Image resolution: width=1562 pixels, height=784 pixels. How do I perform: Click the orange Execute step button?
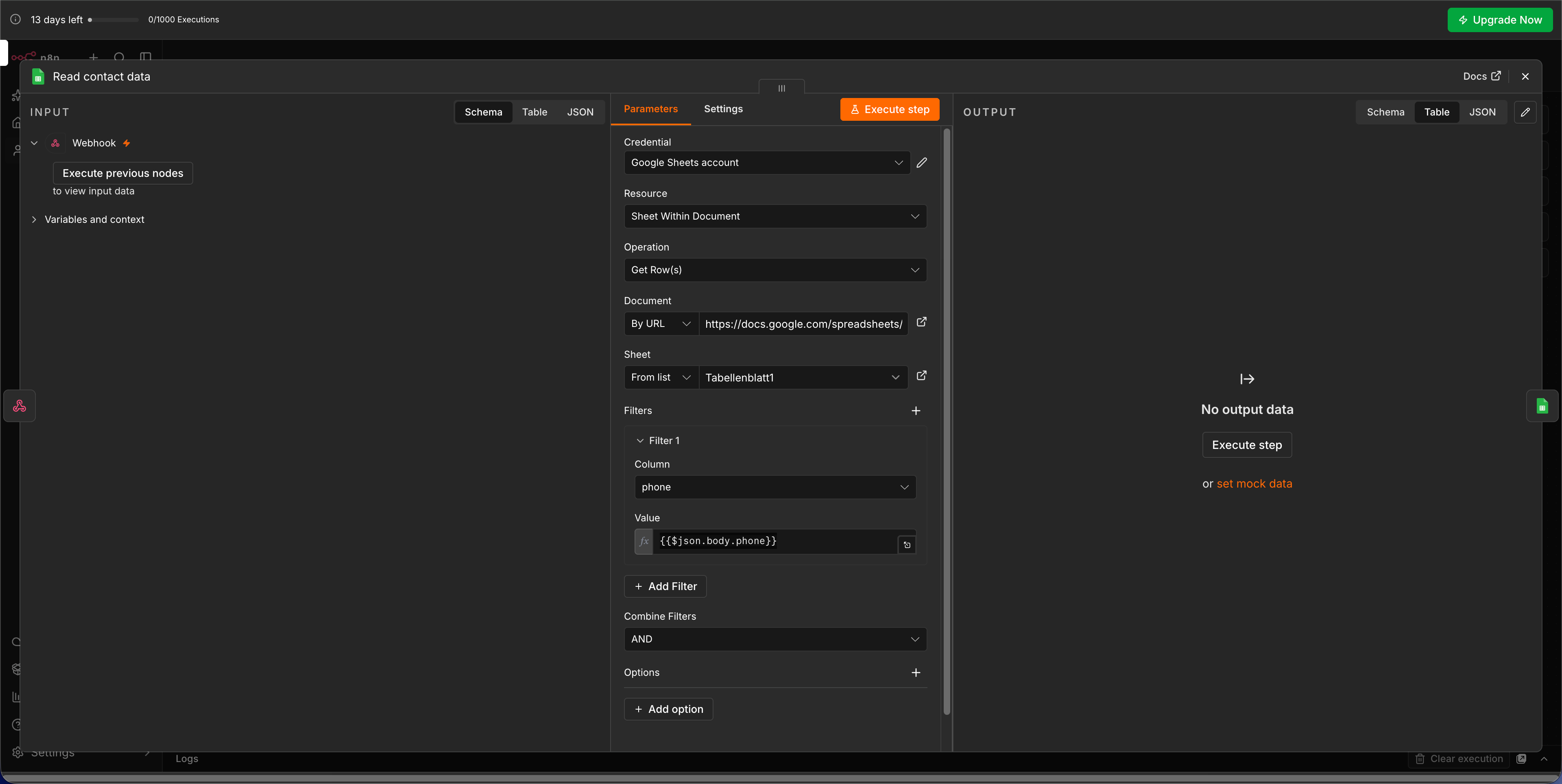point(890,109)
